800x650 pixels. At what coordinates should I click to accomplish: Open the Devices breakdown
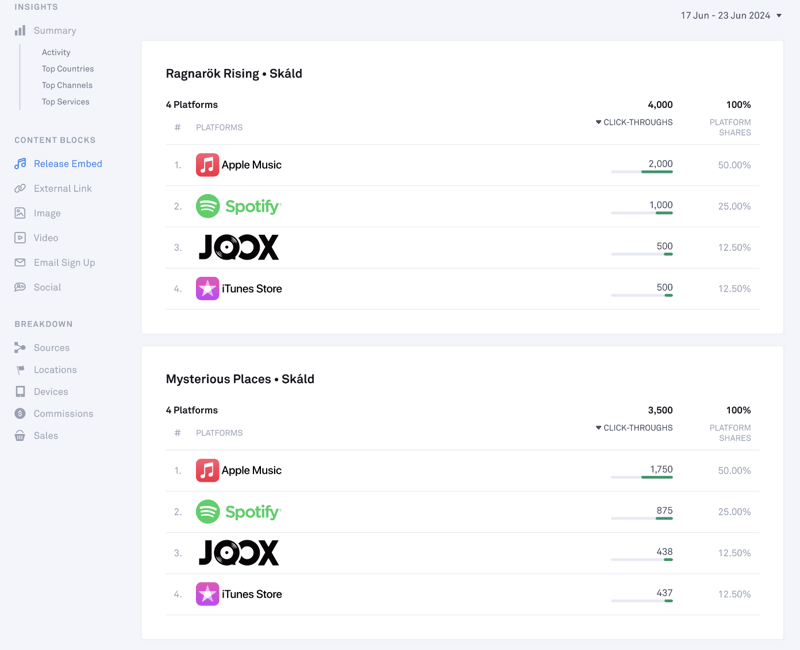(x=51, y=392)
